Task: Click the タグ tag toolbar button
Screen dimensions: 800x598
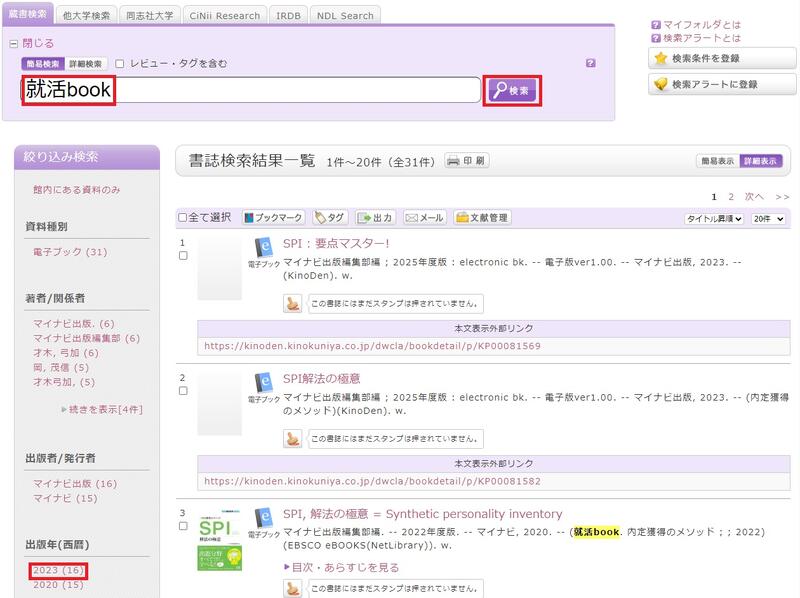Action: pos(330,218)
